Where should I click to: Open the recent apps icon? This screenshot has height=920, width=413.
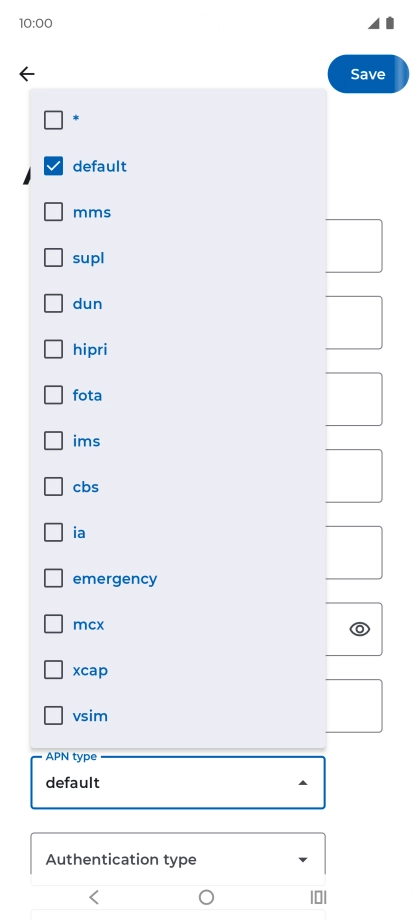(x=318, y=897)
